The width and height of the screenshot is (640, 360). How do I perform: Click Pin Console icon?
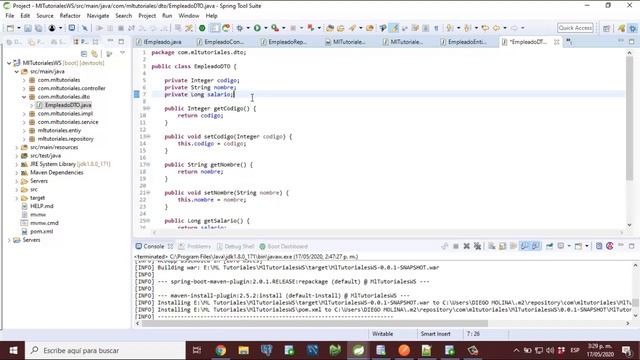(549, 246)
